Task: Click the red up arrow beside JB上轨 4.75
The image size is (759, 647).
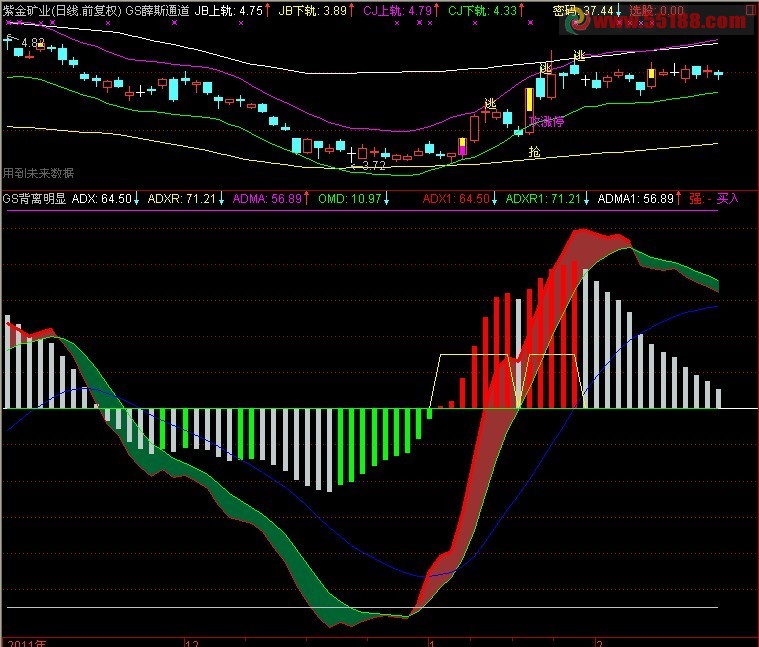Action: coord(268,10)
